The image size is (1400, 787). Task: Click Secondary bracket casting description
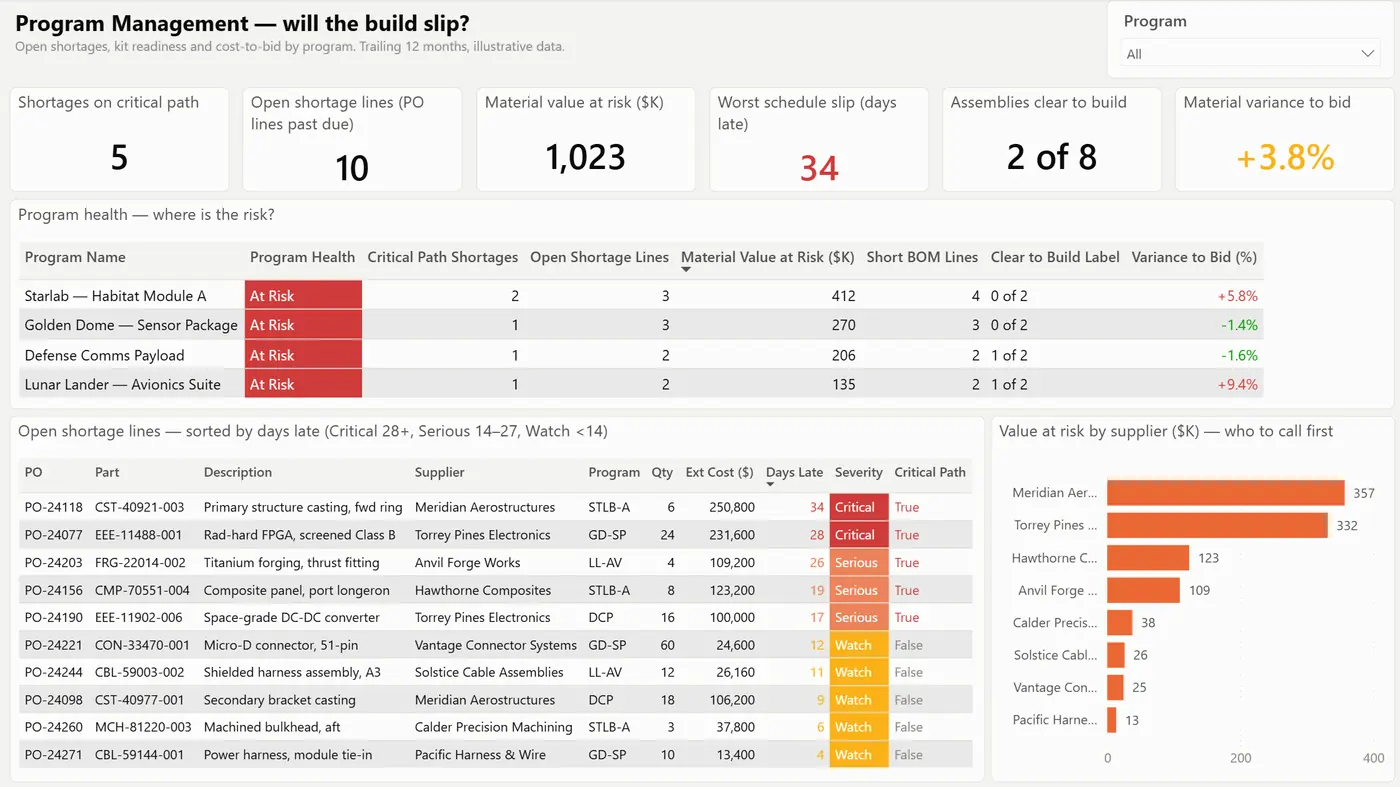(279, 700)
